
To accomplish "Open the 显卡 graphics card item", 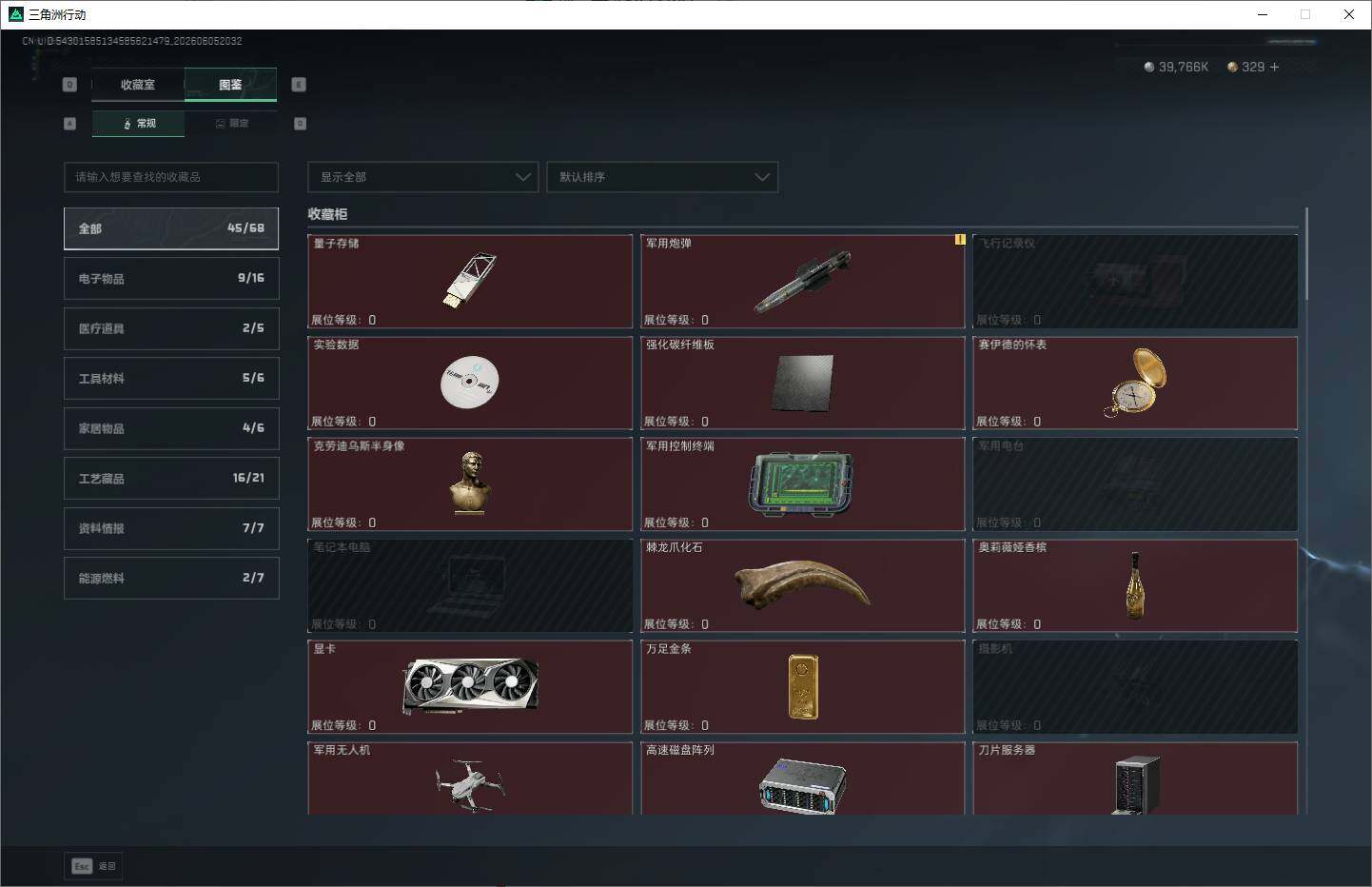I will point(470,687).
